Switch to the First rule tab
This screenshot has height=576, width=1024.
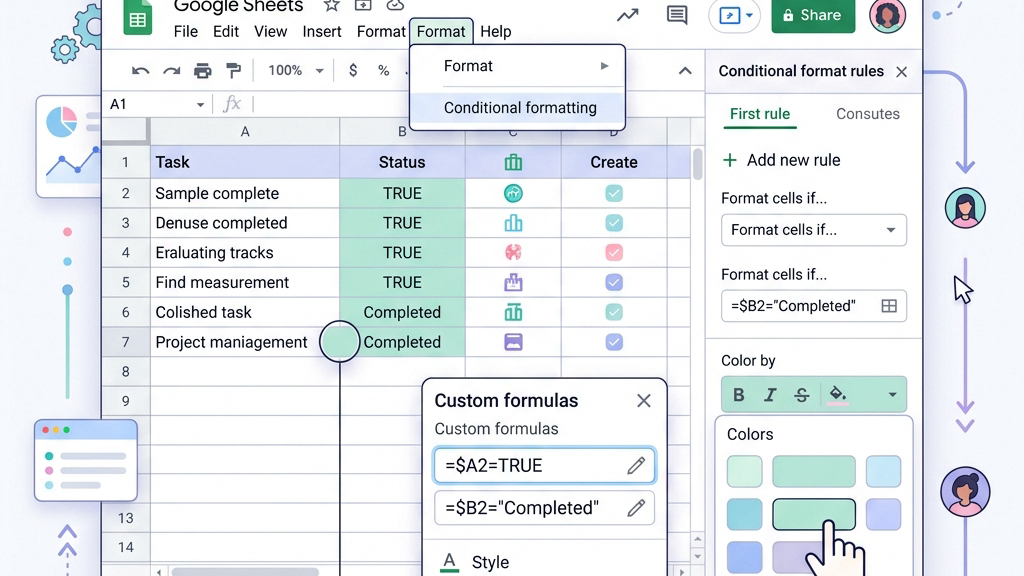[x=760, y=114]
